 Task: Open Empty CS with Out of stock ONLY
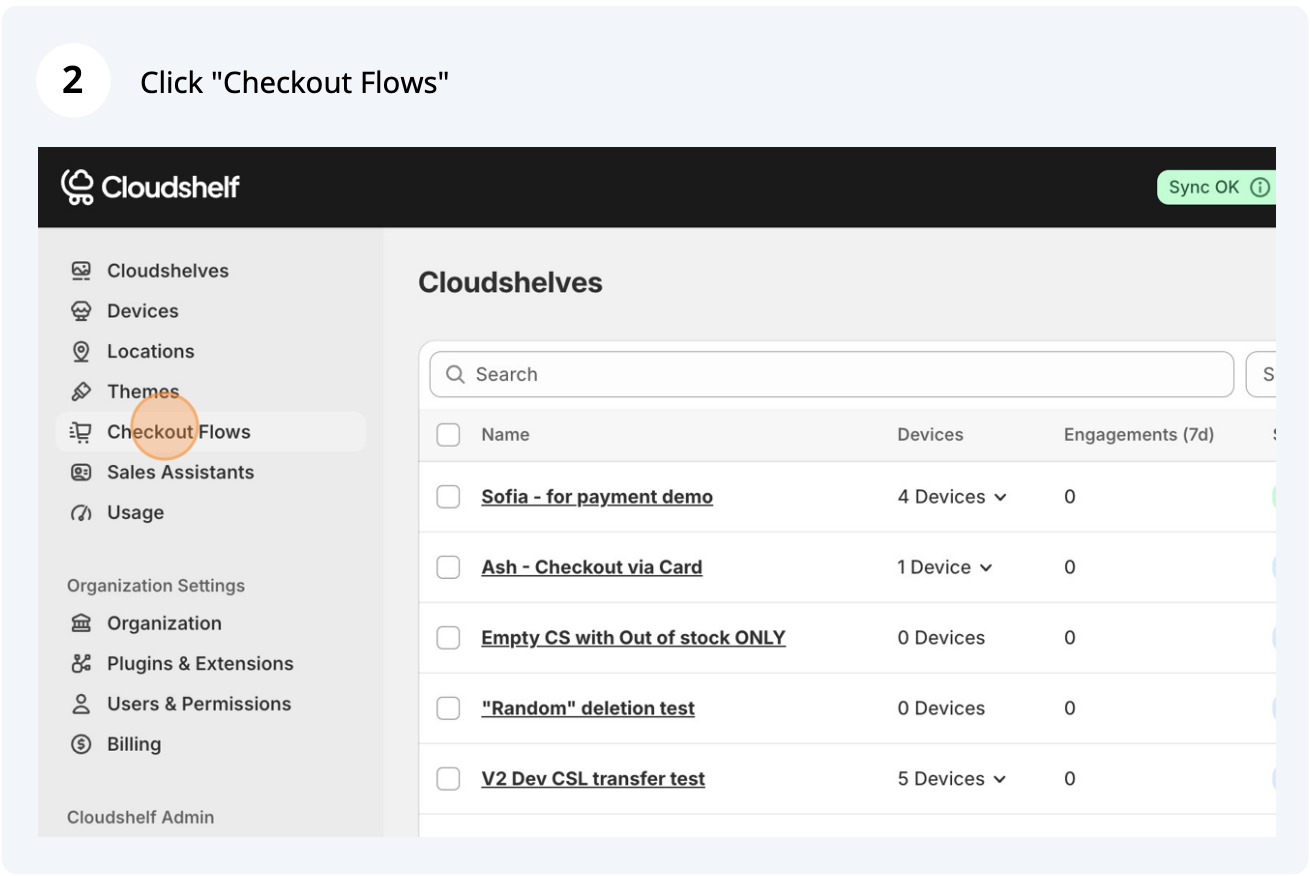[633, 638]
